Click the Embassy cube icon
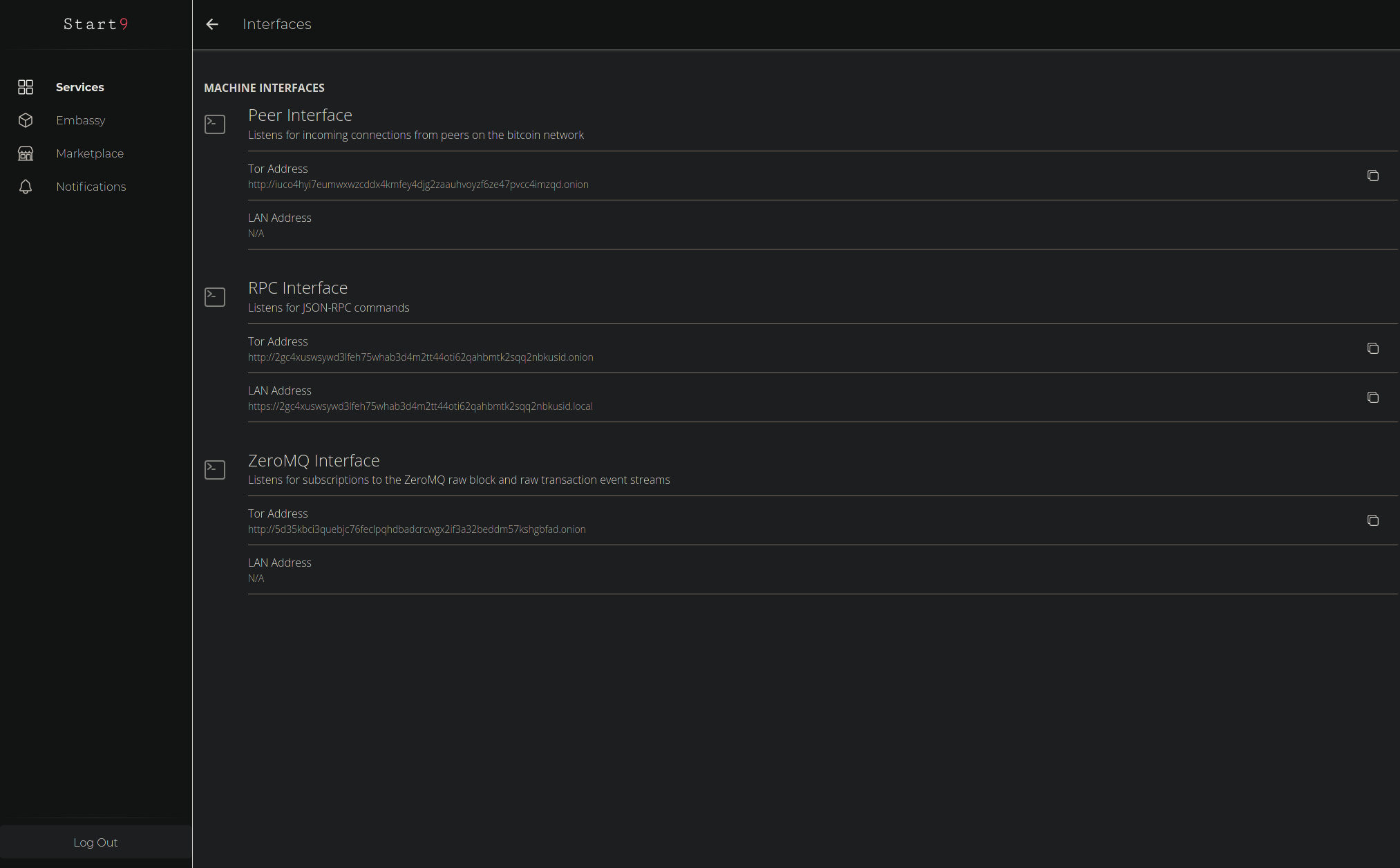 [x=26, y=120]
